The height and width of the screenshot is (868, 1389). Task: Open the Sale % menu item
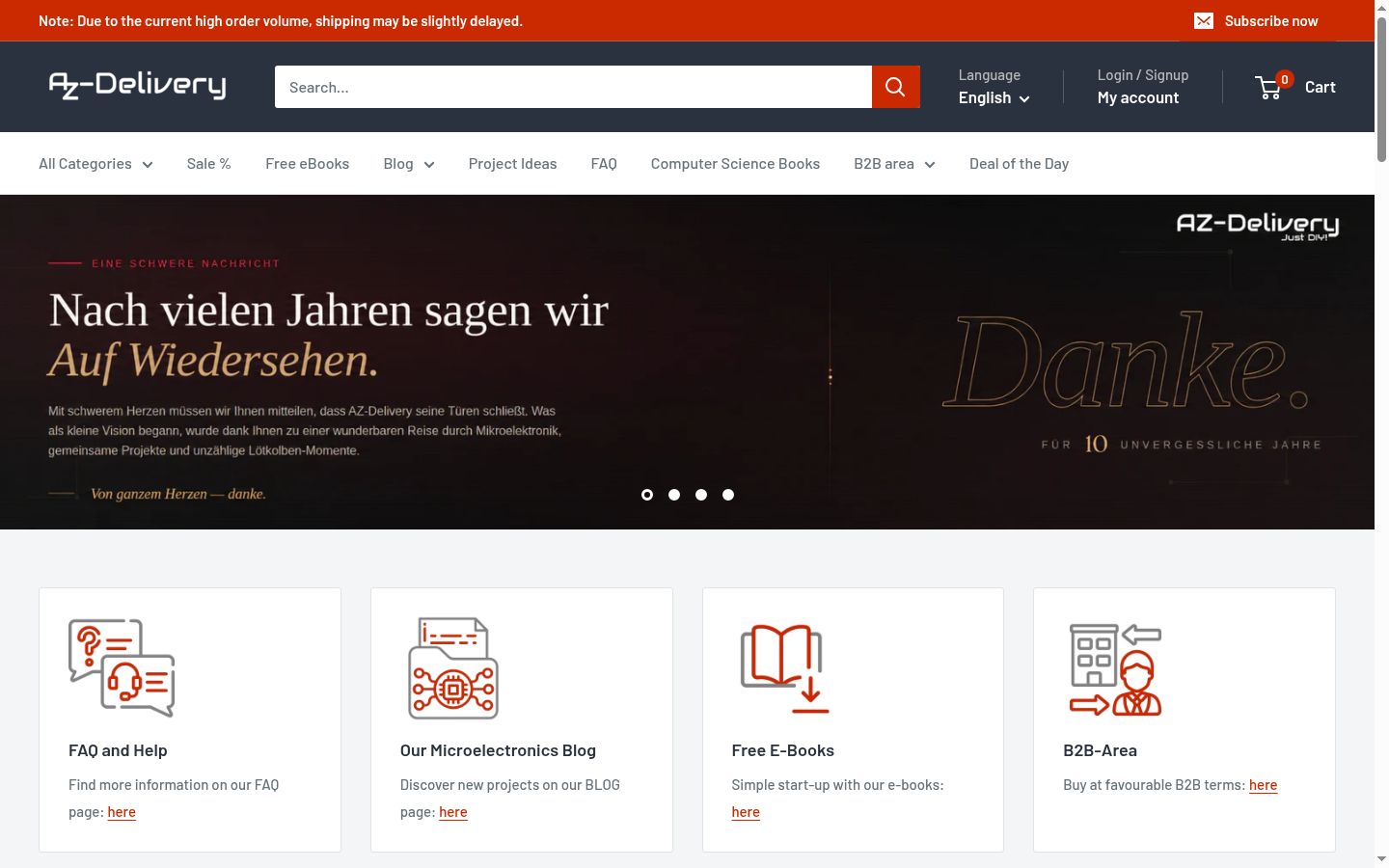209,164
